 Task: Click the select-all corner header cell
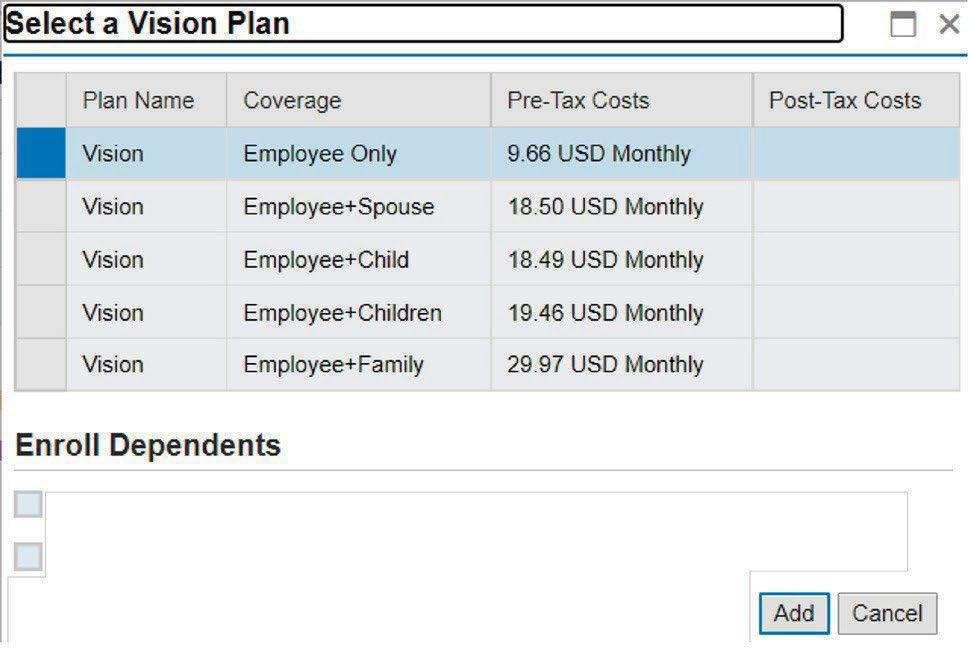click(x=41, y=100)
